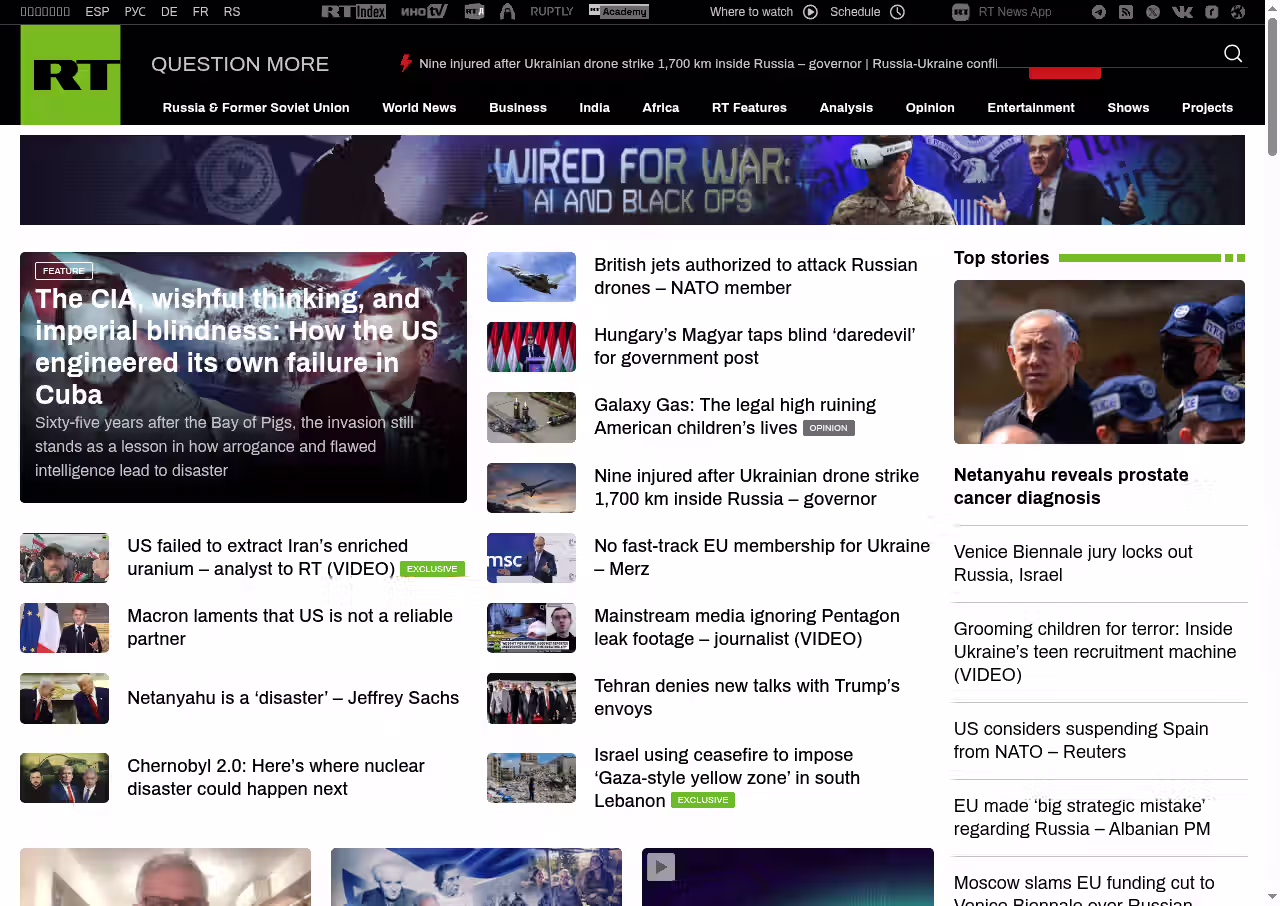Open 'Macron laments that US is not reliable' article

(x=289, y=627)
